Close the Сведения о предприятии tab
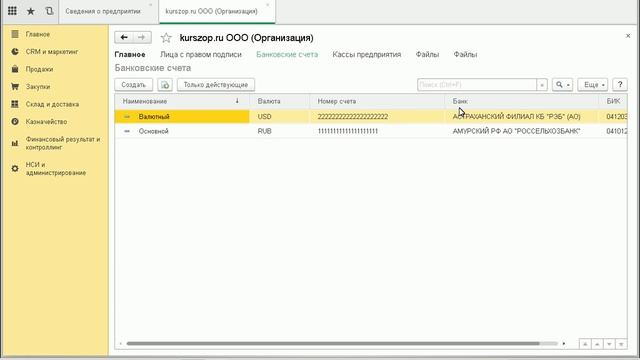Screen dimensions: 640x360 (x=150, y=5)
